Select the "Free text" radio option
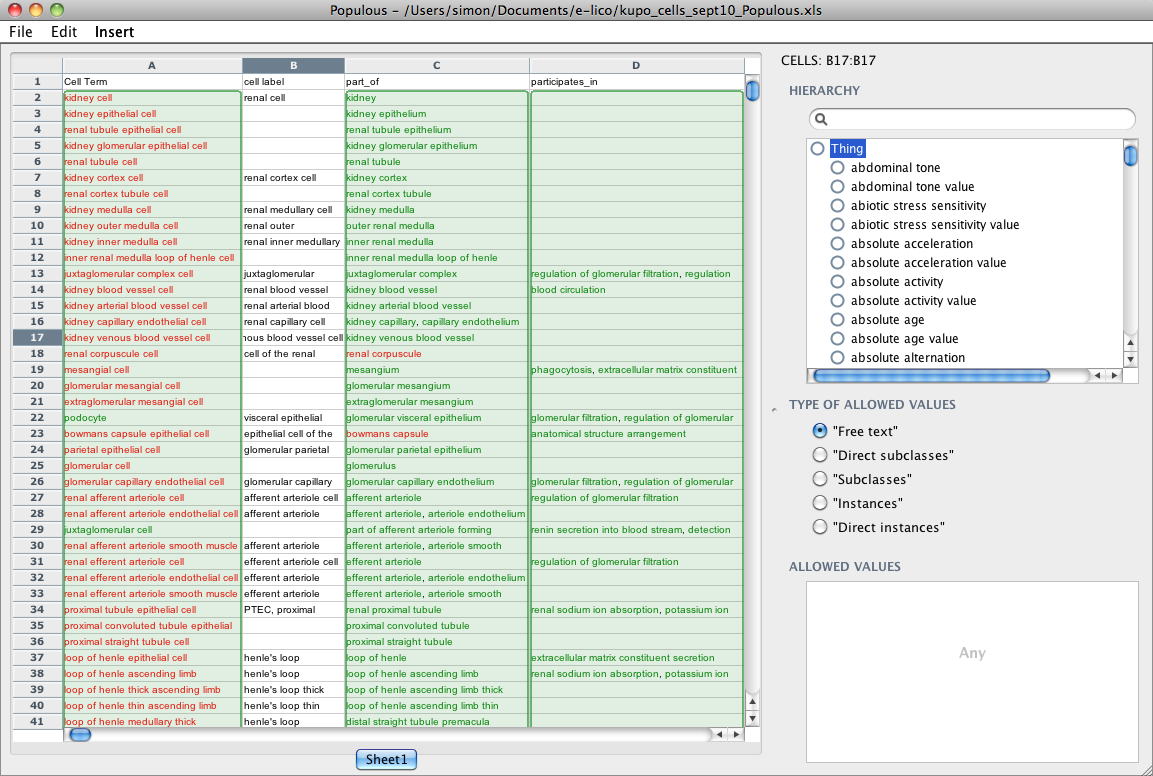Viewport: 1153px width, 776px height. 820,431
